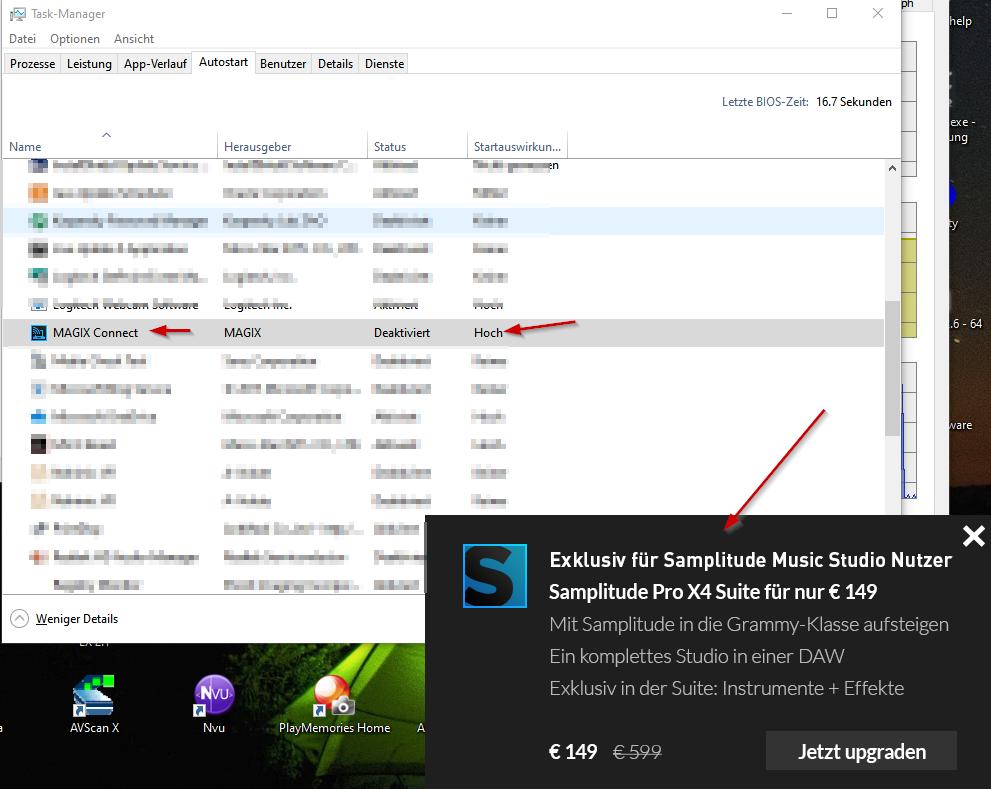
Task: Switch to the Prozesse tab
Action: point(32,64)
